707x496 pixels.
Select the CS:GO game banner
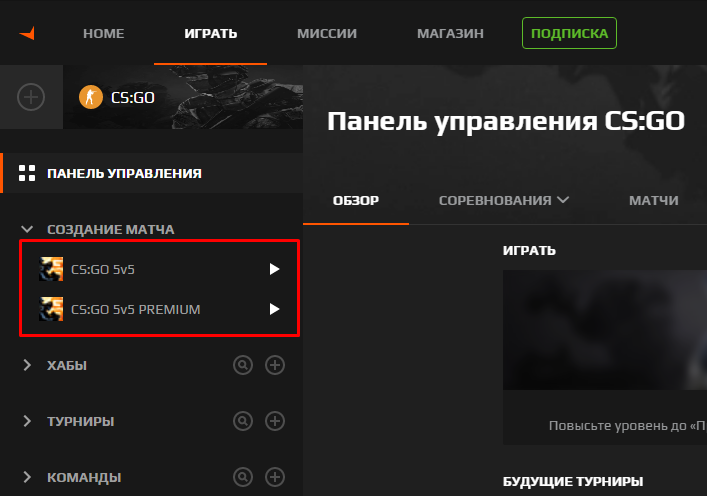click(183, 97)
